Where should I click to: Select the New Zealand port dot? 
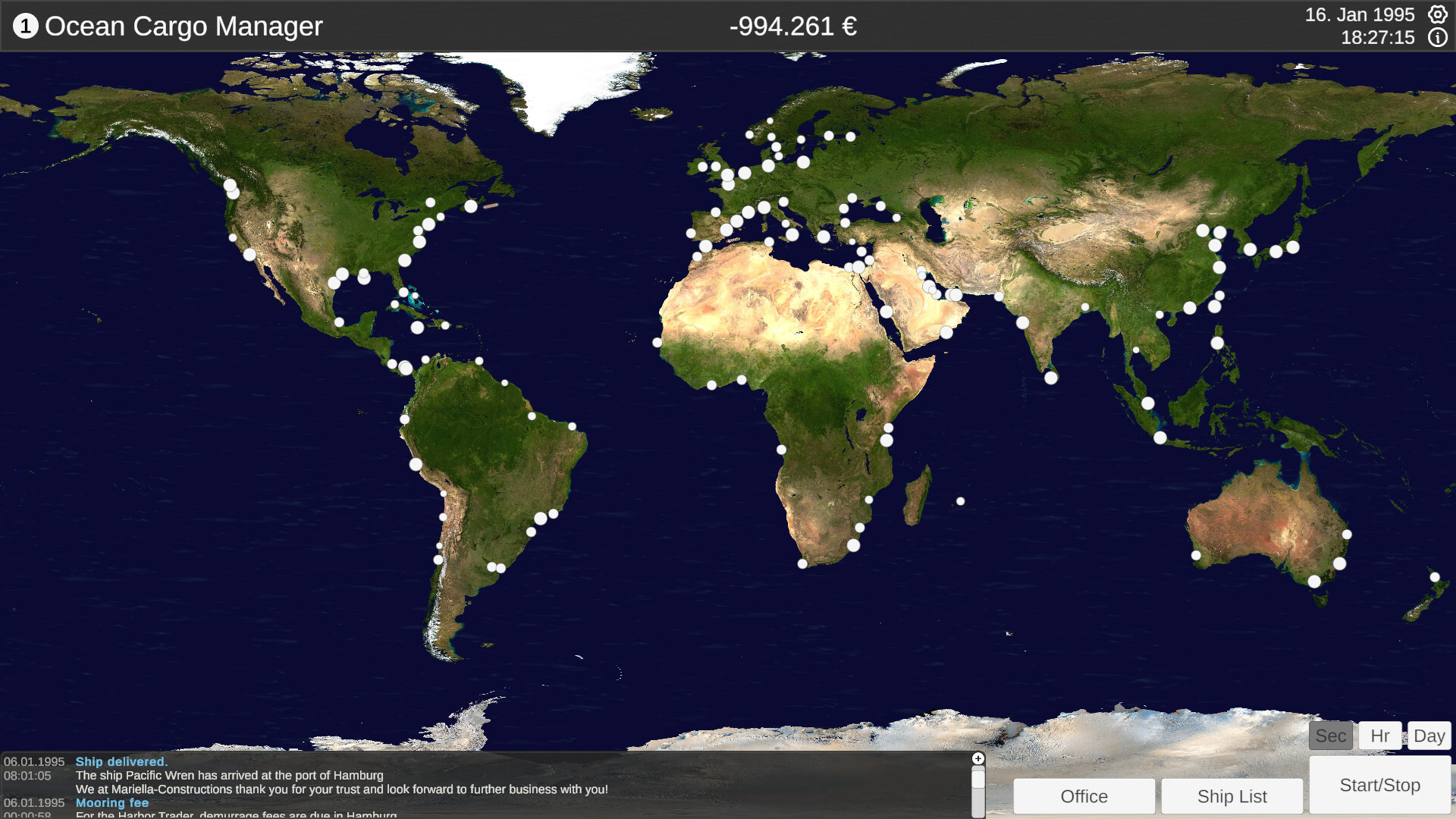(1435, 577)
